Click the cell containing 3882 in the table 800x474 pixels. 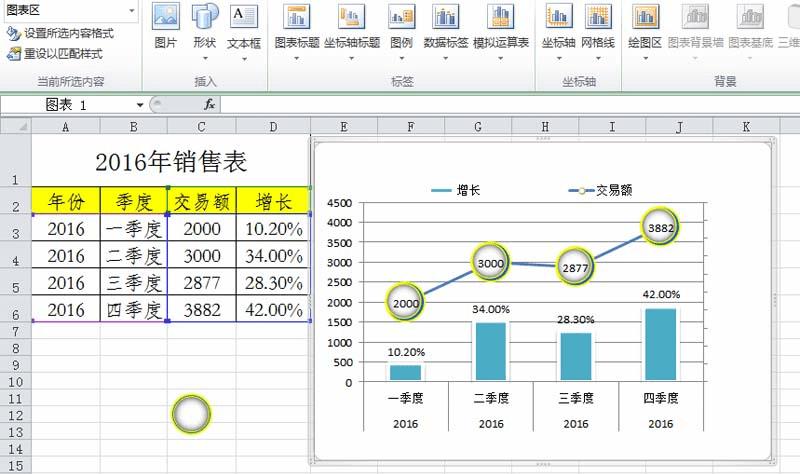click(202, 309)
